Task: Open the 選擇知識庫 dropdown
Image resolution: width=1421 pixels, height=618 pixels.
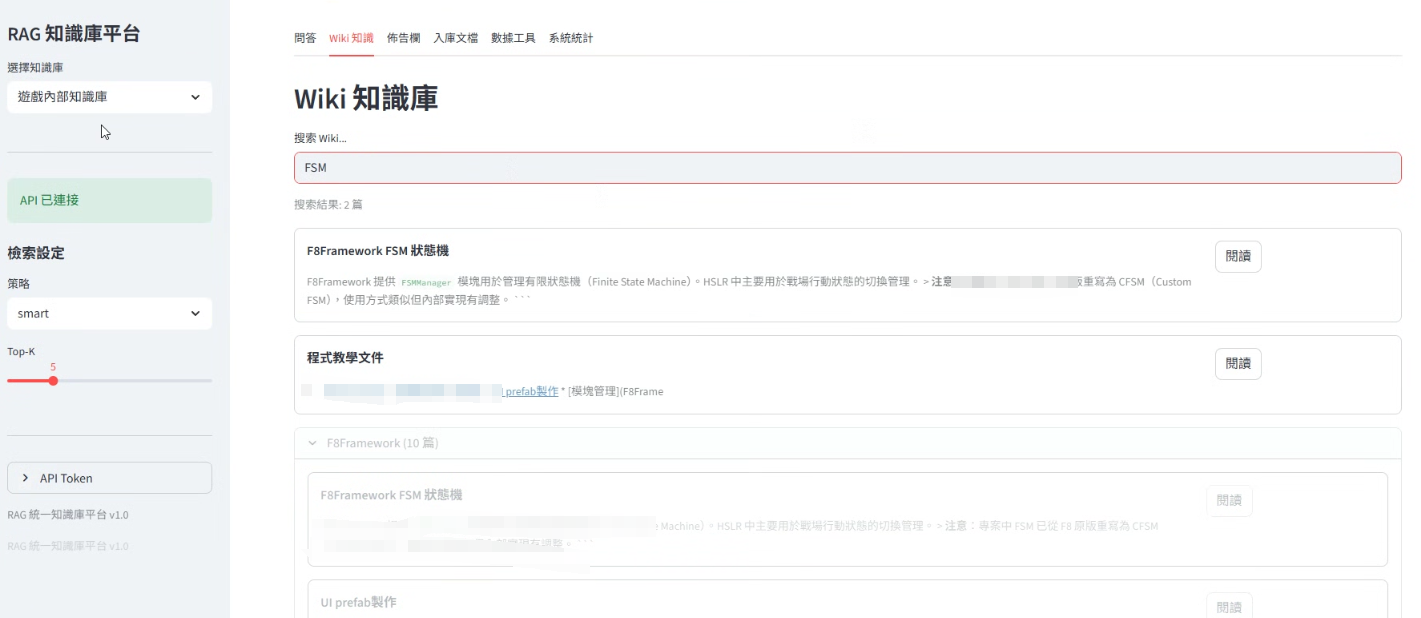Action: 109,97
